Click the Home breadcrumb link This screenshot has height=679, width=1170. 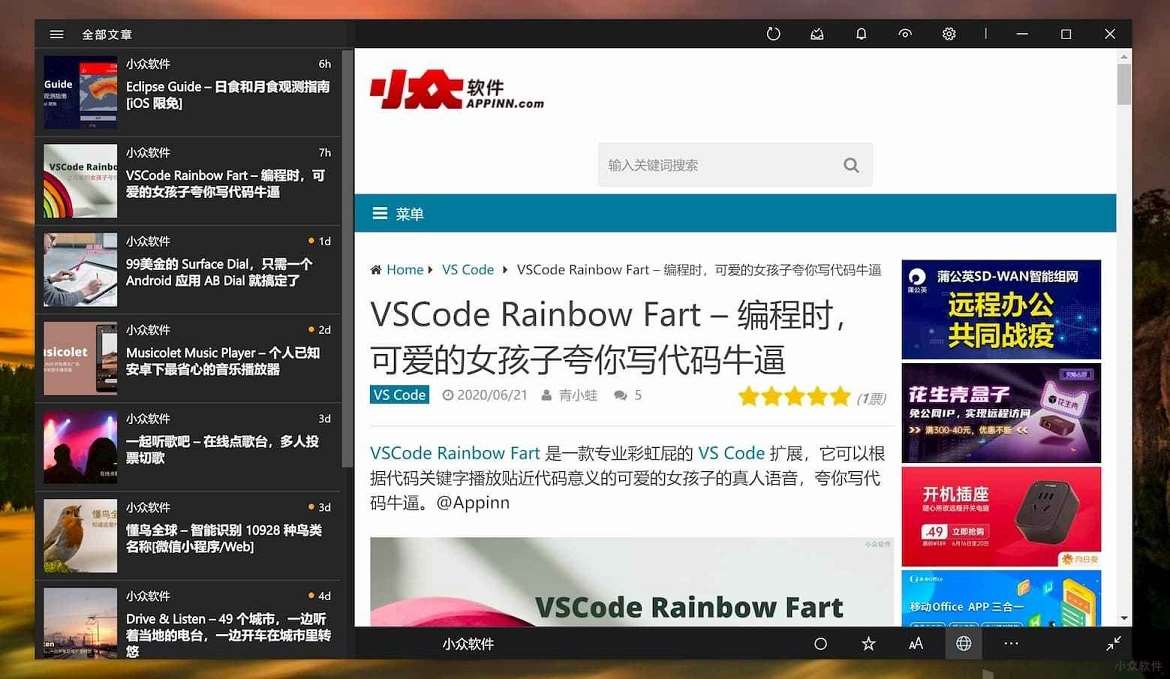pos(404,269)
